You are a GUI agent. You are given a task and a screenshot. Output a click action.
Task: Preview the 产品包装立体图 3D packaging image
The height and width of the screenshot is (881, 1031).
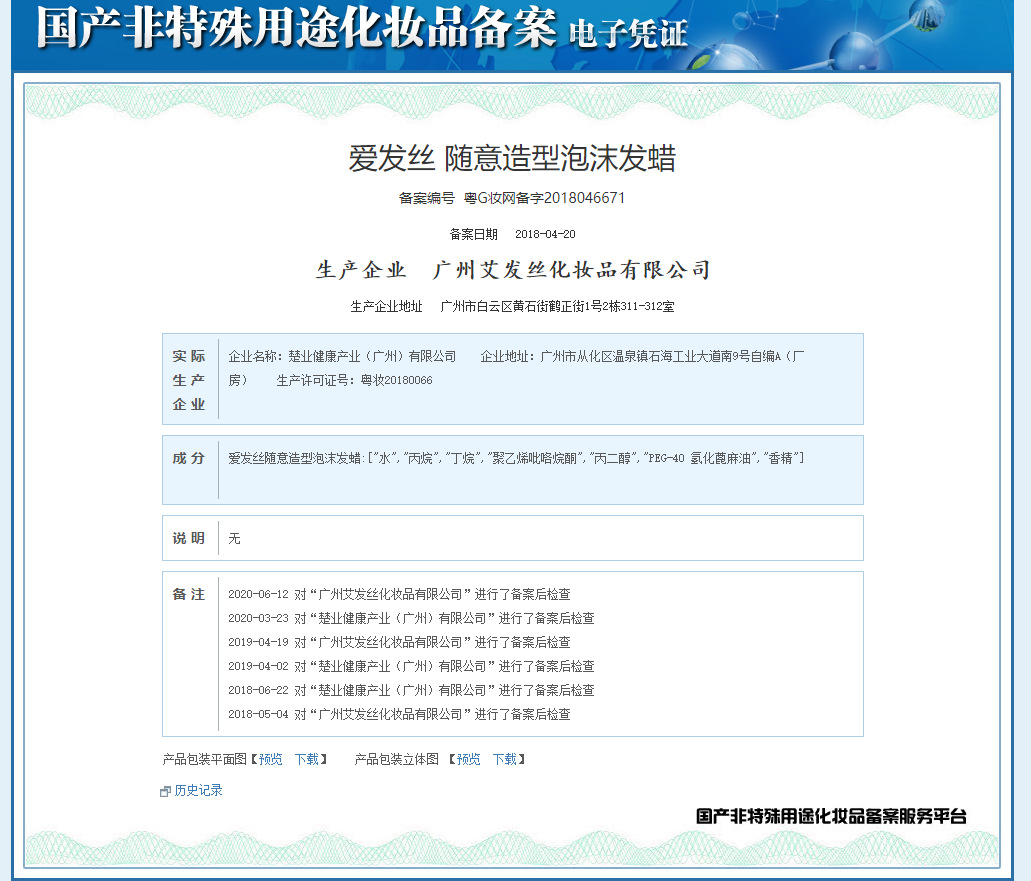coord(468,759)
